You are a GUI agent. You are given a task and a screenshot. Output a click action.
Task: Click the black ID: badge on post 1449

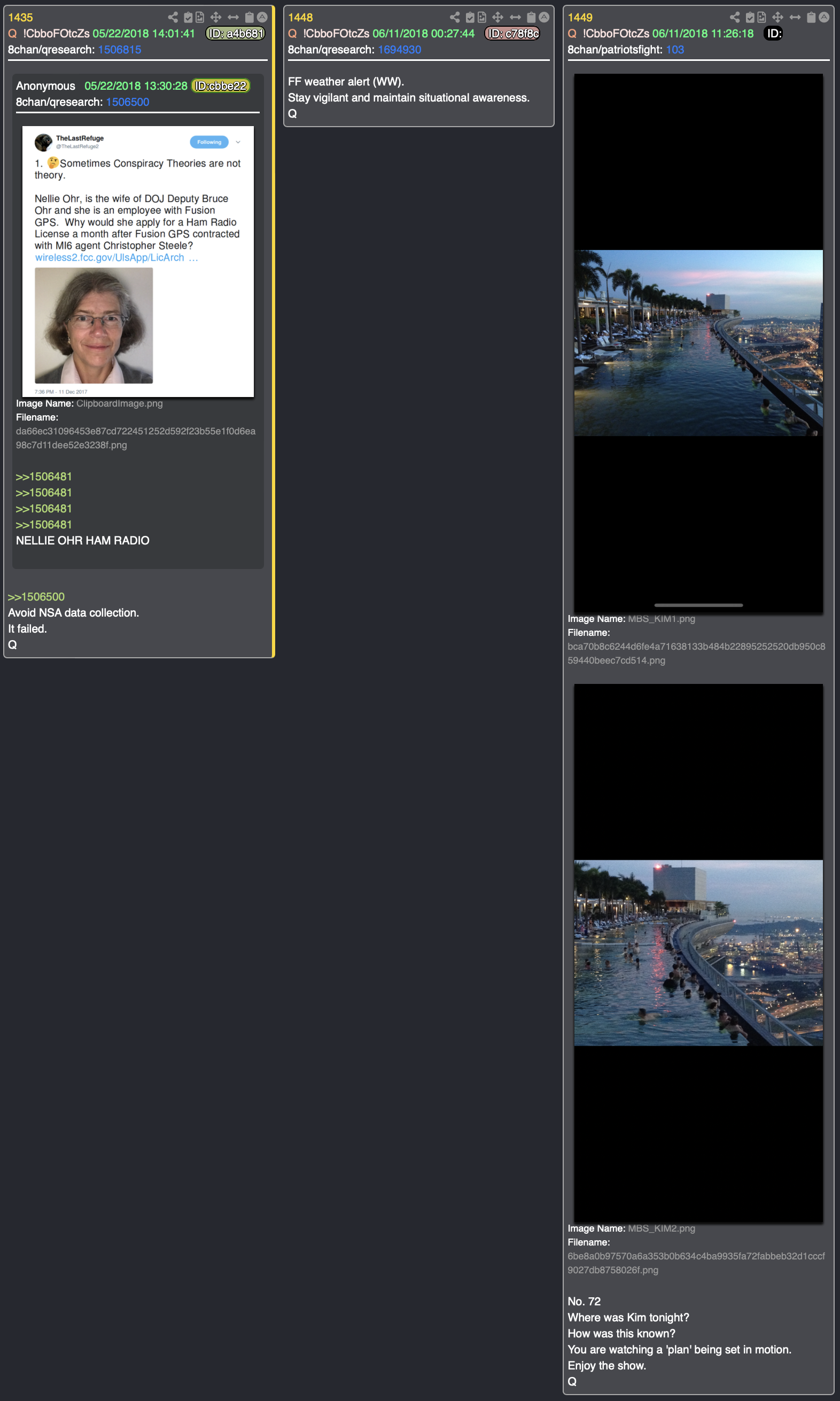(x=773, y=34)
